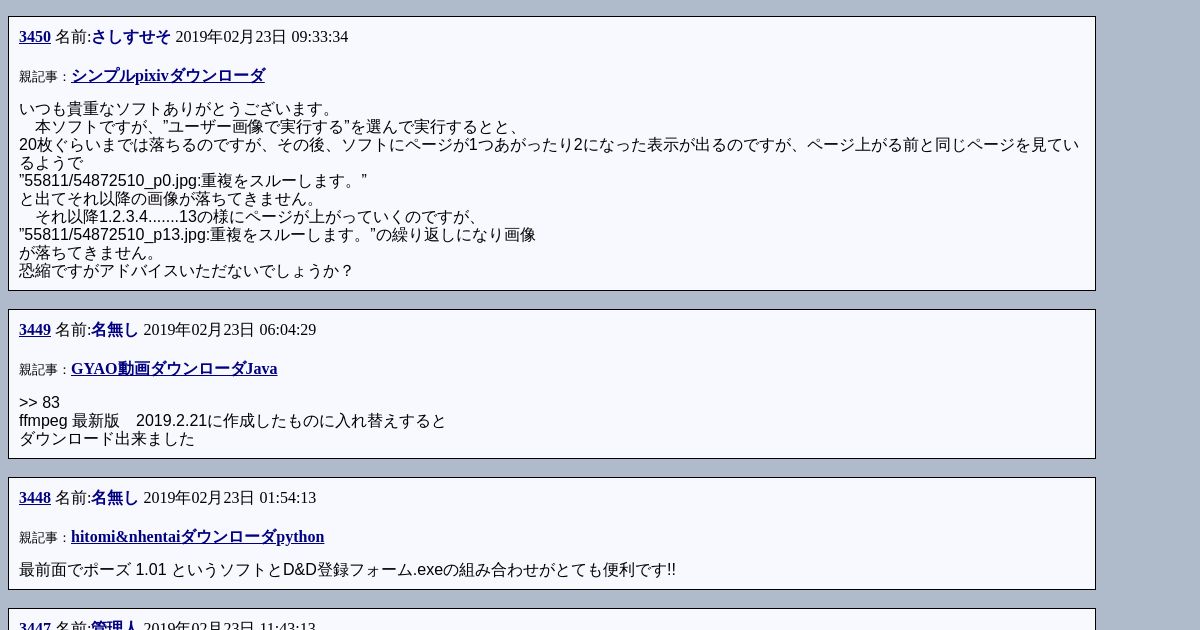Click the 54872510_p0.jpg duplicate message line
The width and height of the screenshot is (1200, 630).
point(193,181)
